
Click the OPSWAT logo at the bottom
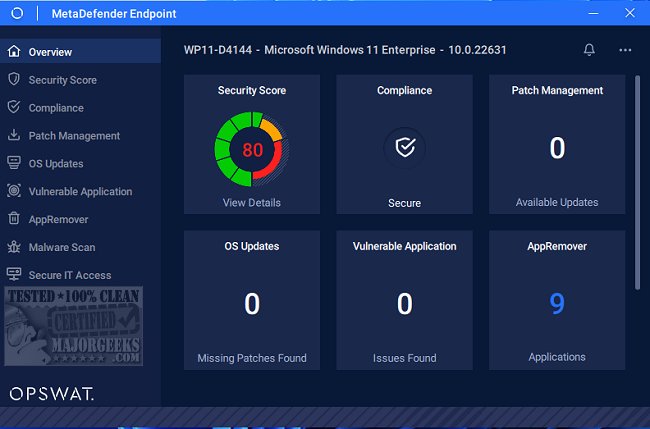click(52, 394)
